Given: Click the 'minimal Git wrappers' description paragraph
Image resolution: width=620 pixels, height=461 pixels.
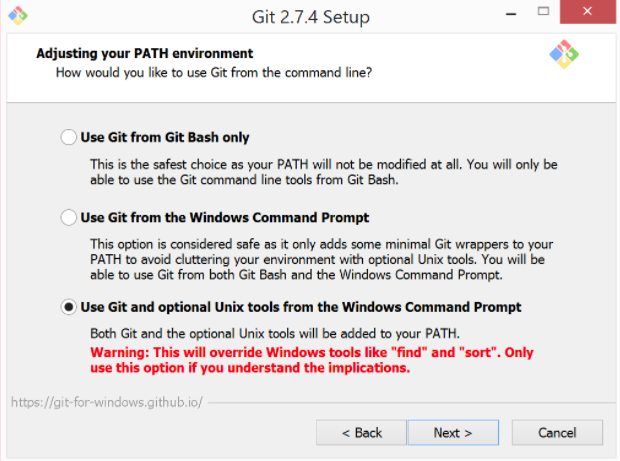Looking at the screenshot, I should pyautogui.click(x=321, y=259).
